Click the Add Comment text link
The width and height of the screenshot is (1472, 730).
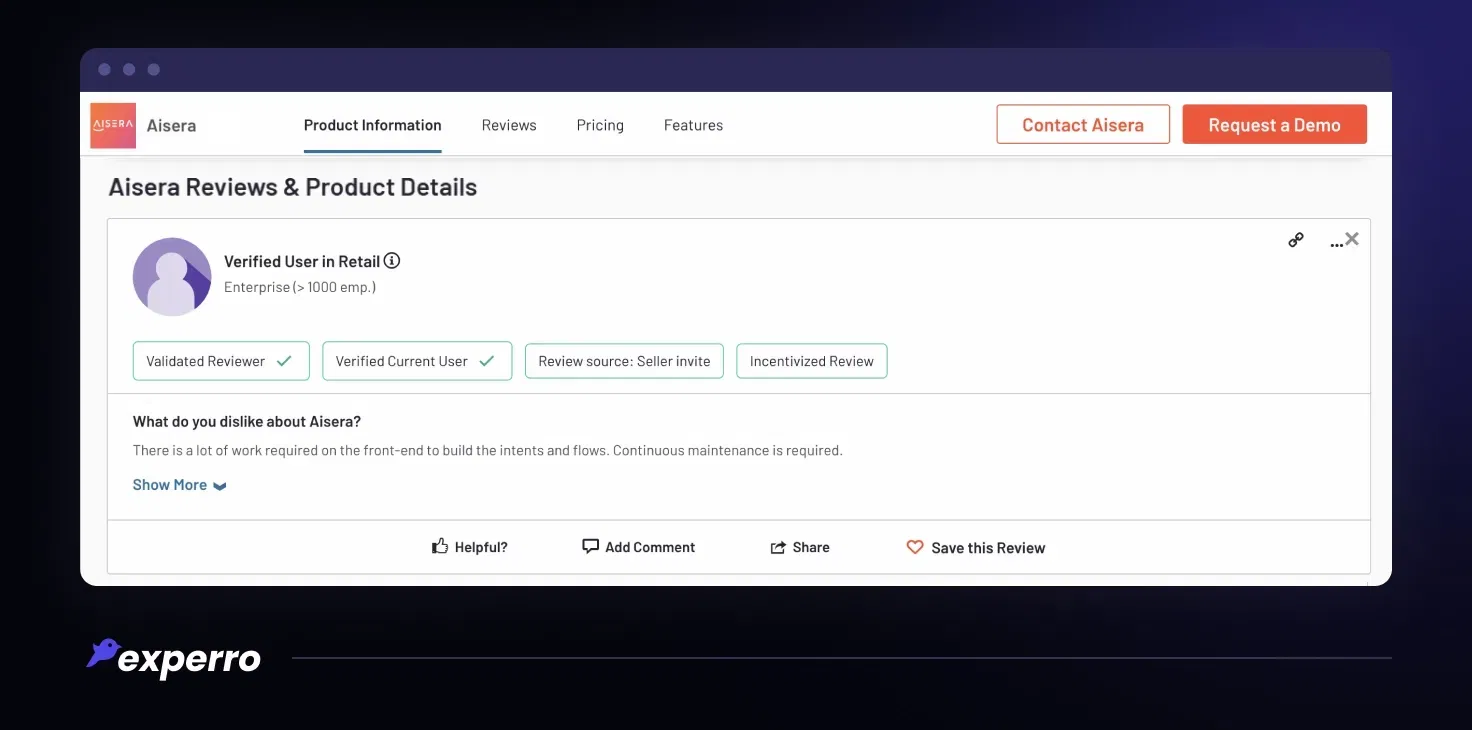650,547
